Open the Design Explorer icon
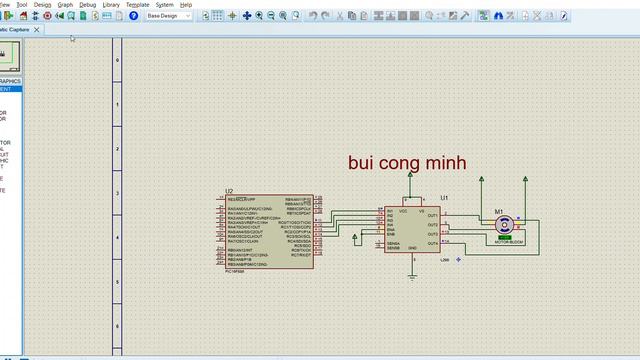Viewport: 640px width, 360px height. 83,16
